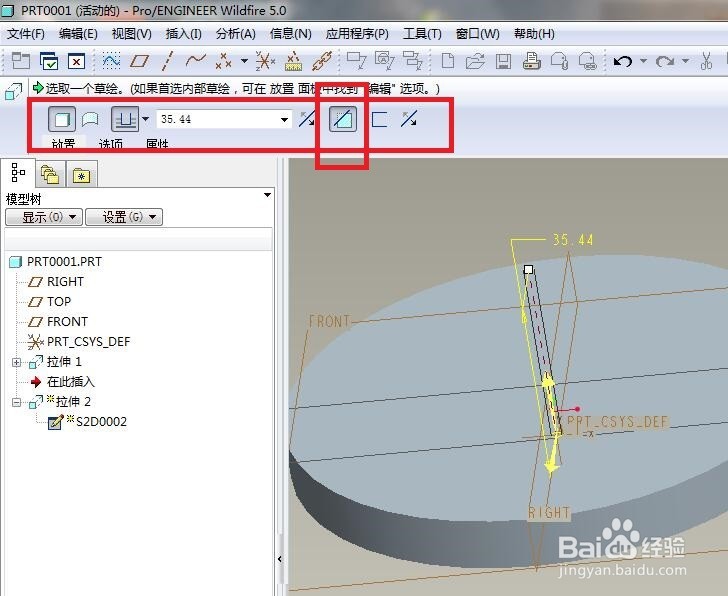
Task: Click the blind depth option button
Action: 125,119
